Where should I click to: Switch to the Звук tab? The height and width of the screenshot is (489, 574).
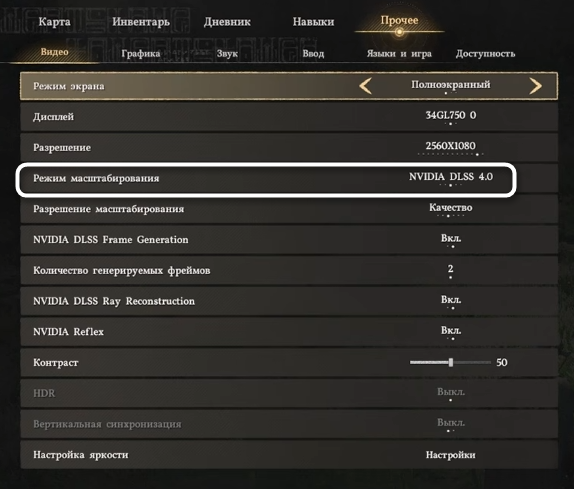coord(227,54)
